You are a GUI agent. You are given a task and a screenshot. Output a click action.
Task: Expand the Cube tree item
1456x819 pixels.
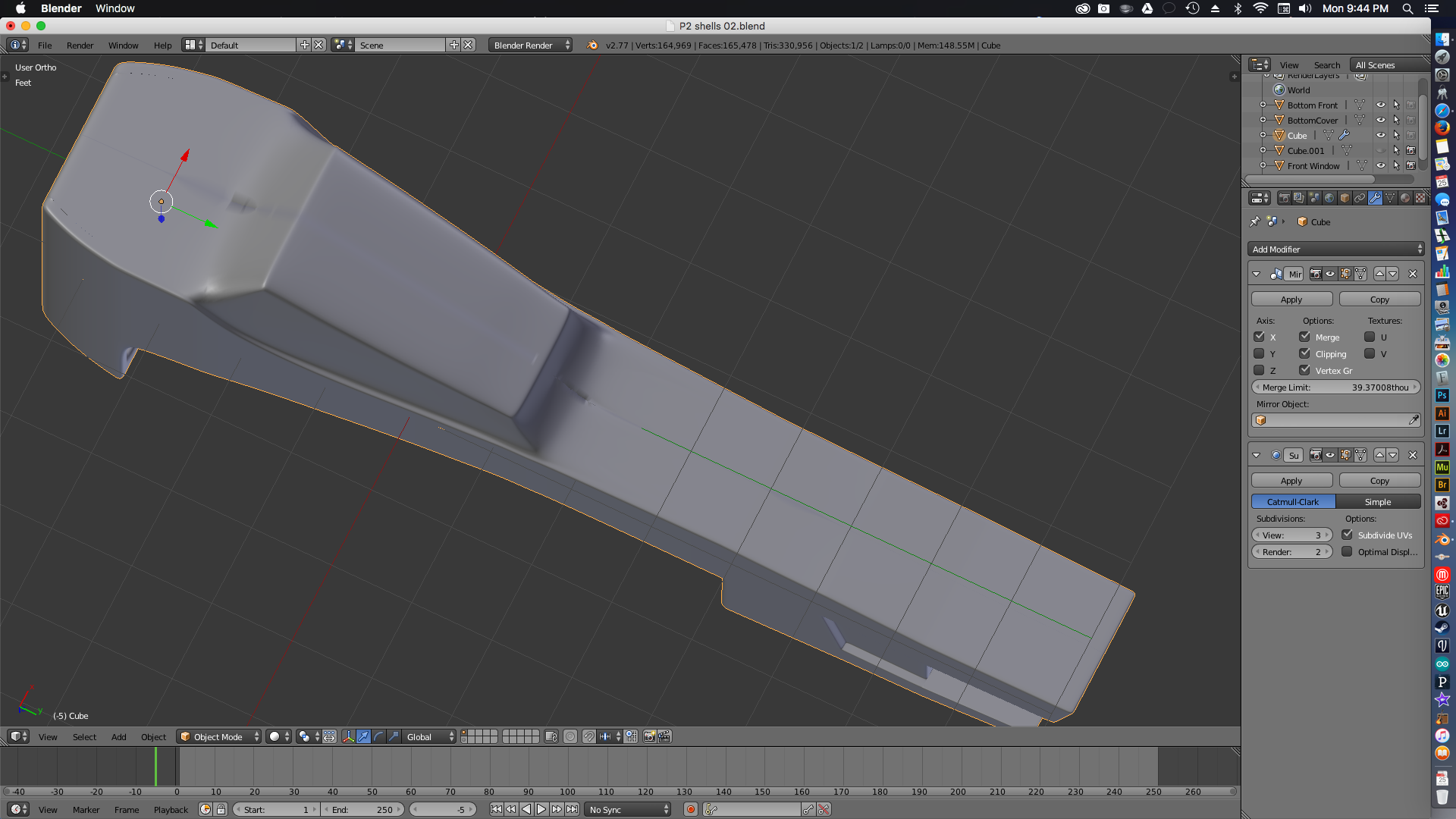1263,135
